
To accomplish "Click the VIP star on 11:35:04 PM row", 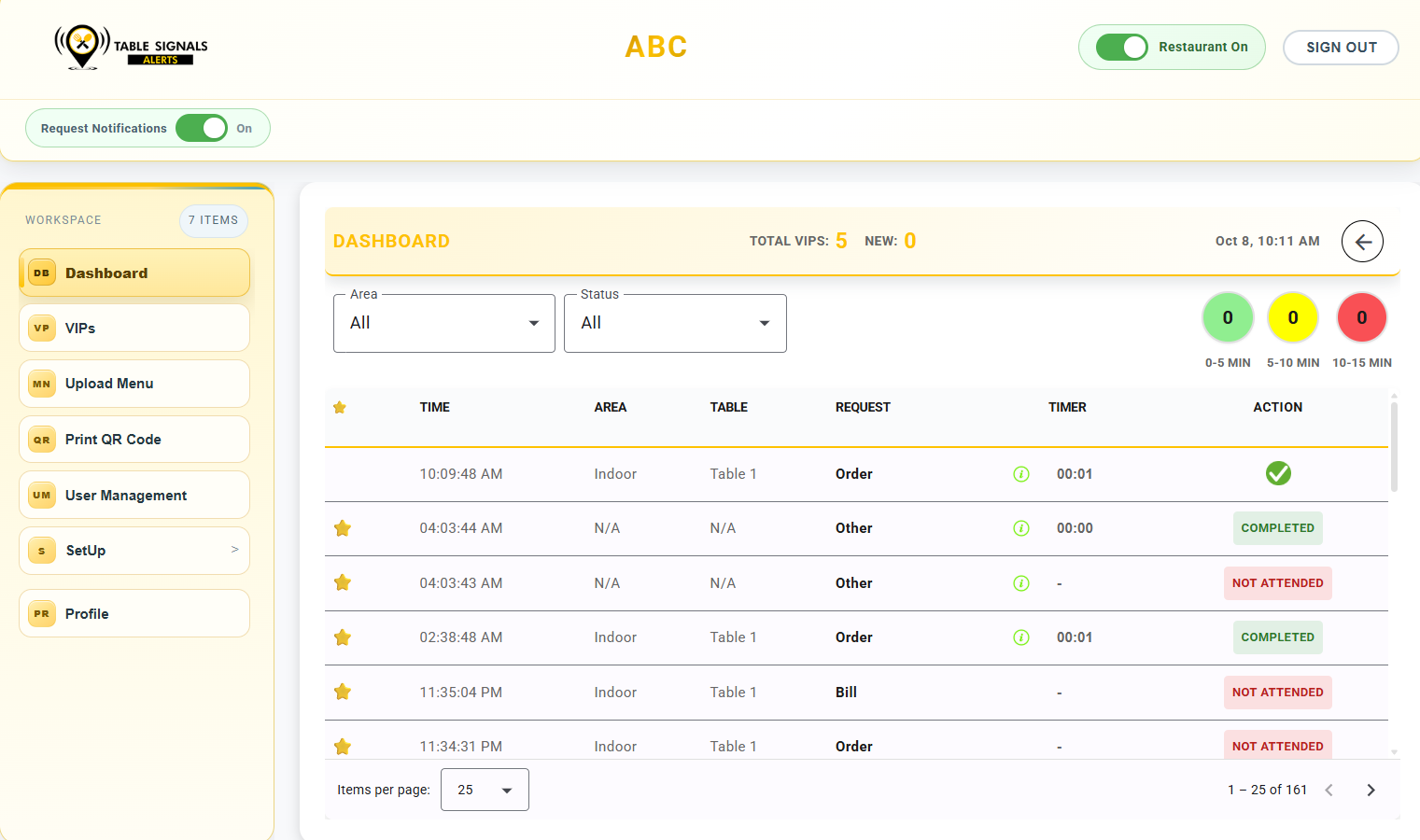I will (343, 692).
